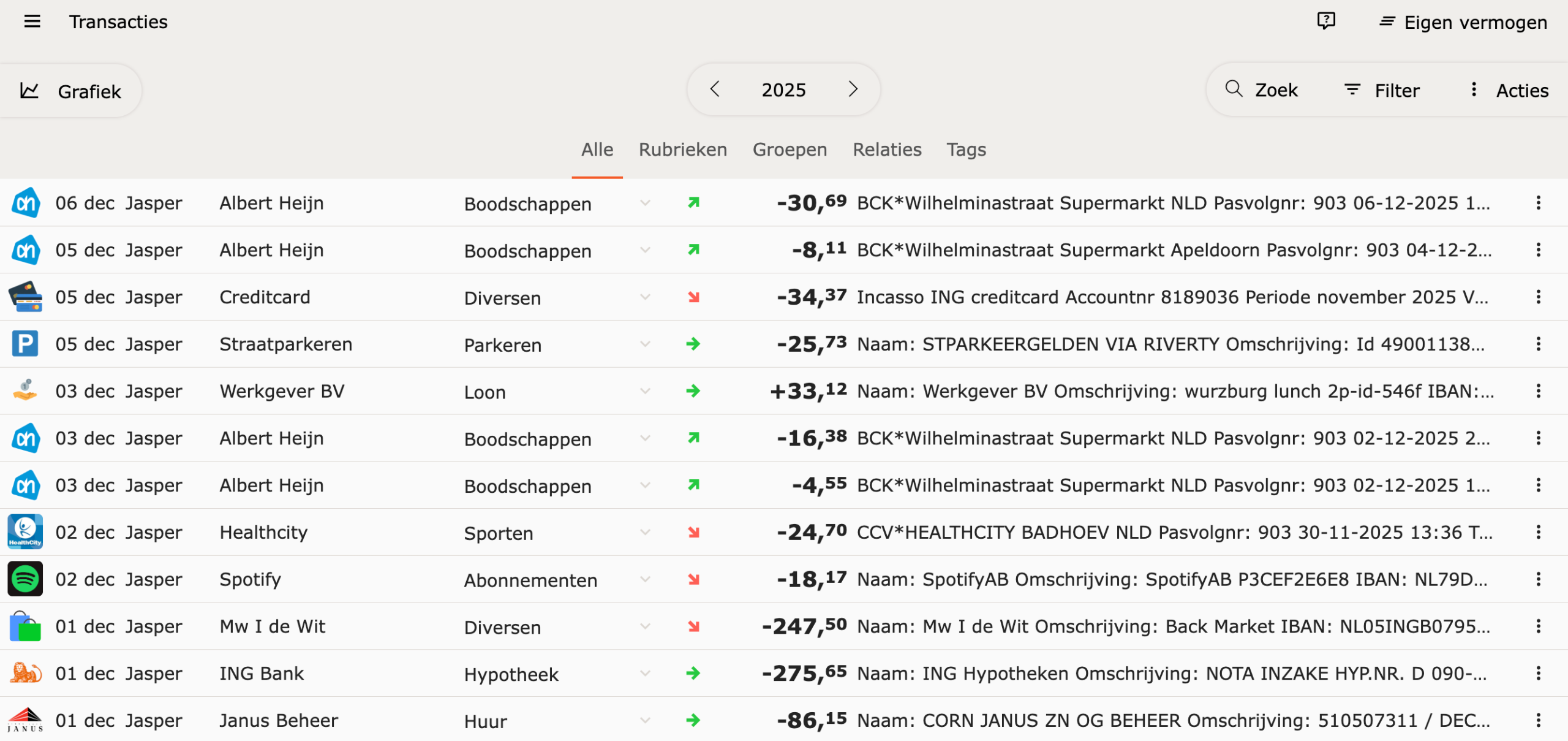Click the Creditcard icon on 05 dec row

point(26,297)
